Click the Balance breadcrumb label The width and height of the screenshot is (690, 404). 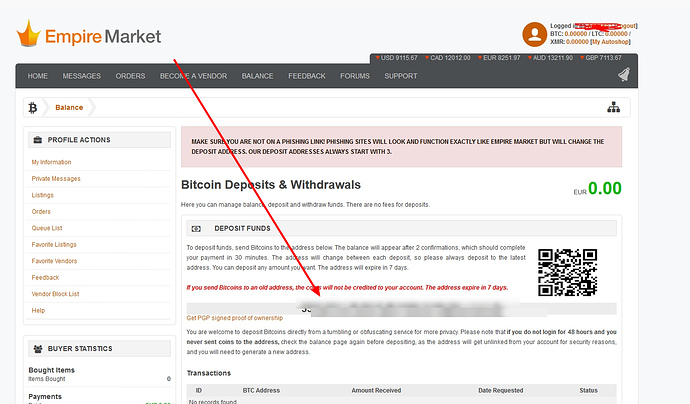[x=69, y=107]
